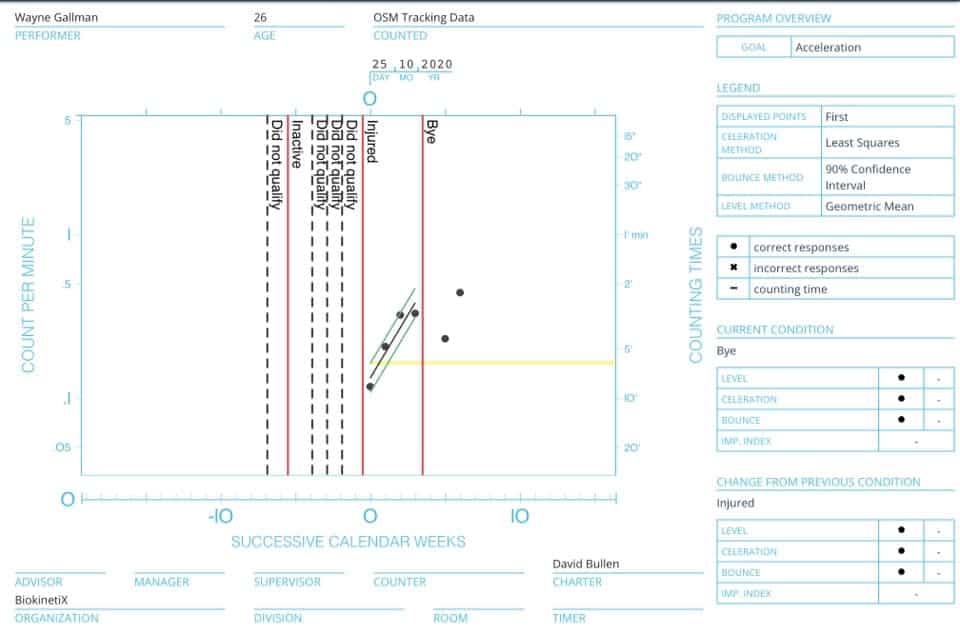
Task: Open the Bounce Method '90% Confidence Interval' field
Action: [867, 177]
